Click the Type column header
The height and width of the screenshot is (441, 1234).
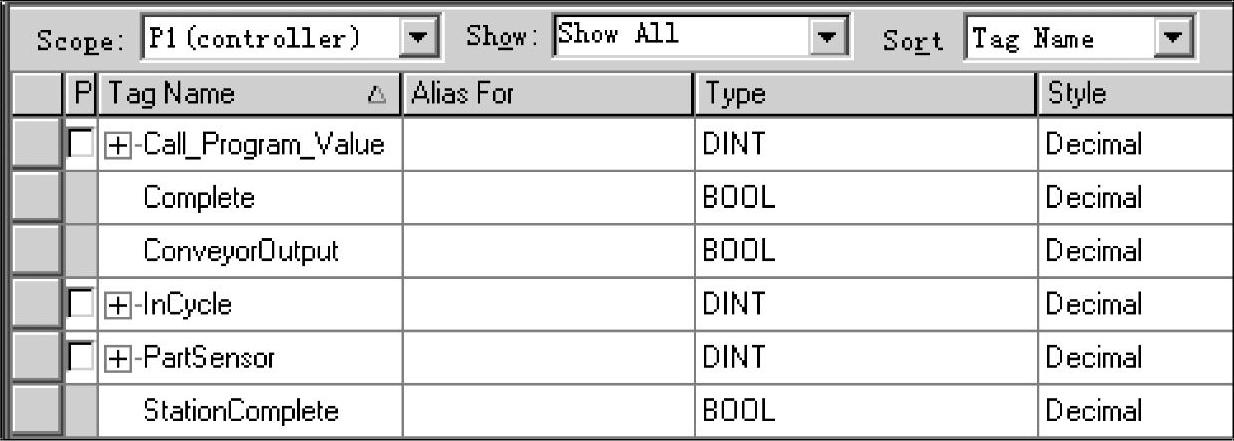pyautogui.click(x=864, y=95)
